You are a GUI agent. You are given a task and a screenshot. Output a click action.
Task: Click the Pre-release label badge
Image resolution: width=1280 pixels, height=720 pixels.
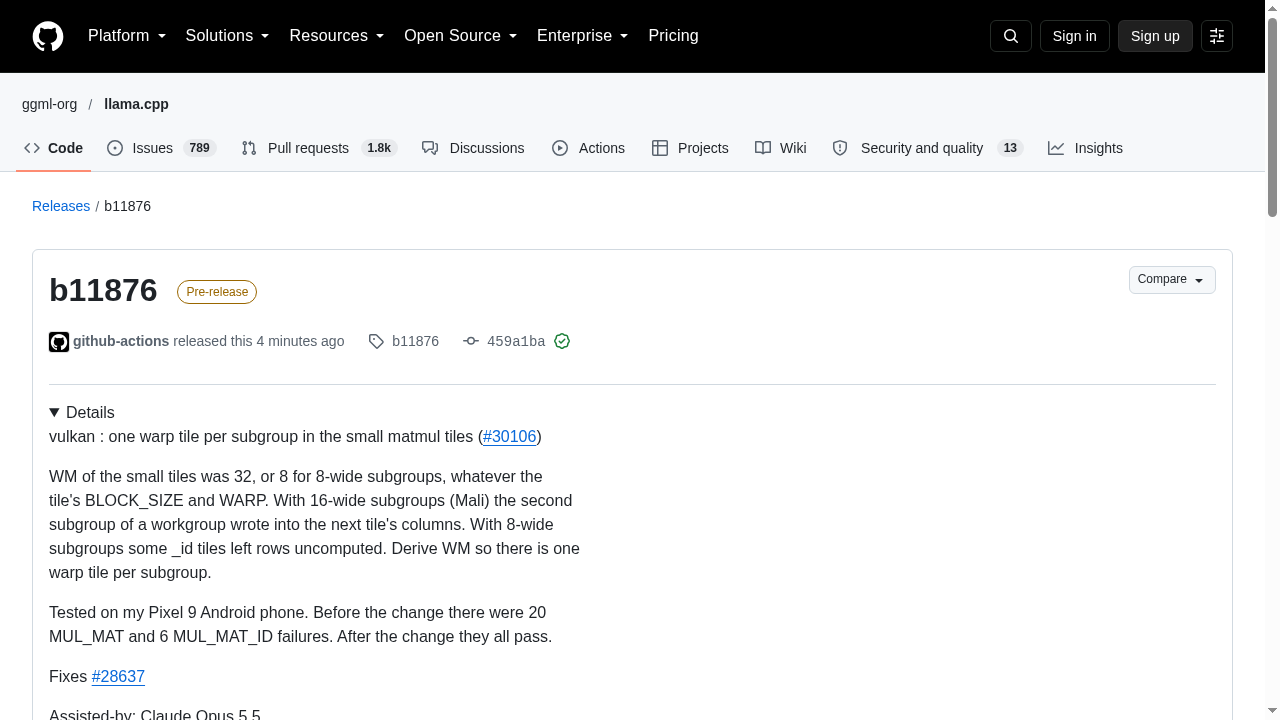tap(217, 292)
